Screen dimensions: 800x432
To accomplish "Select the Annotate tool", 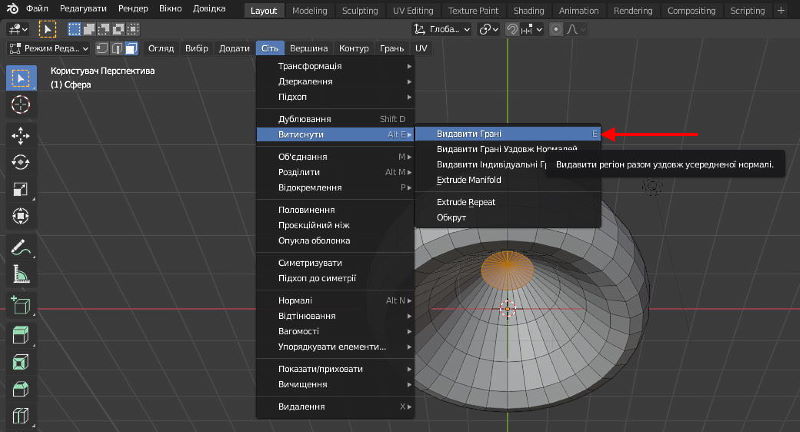I will point(21,247).
